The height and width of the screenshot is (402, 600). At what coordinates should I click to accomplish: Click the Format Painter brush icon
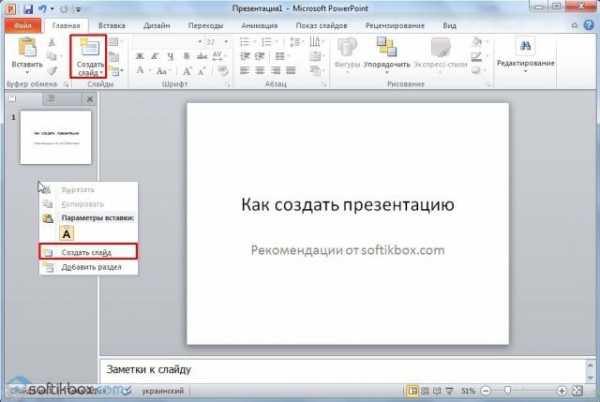pyautogui.click(x=52, y=71)
